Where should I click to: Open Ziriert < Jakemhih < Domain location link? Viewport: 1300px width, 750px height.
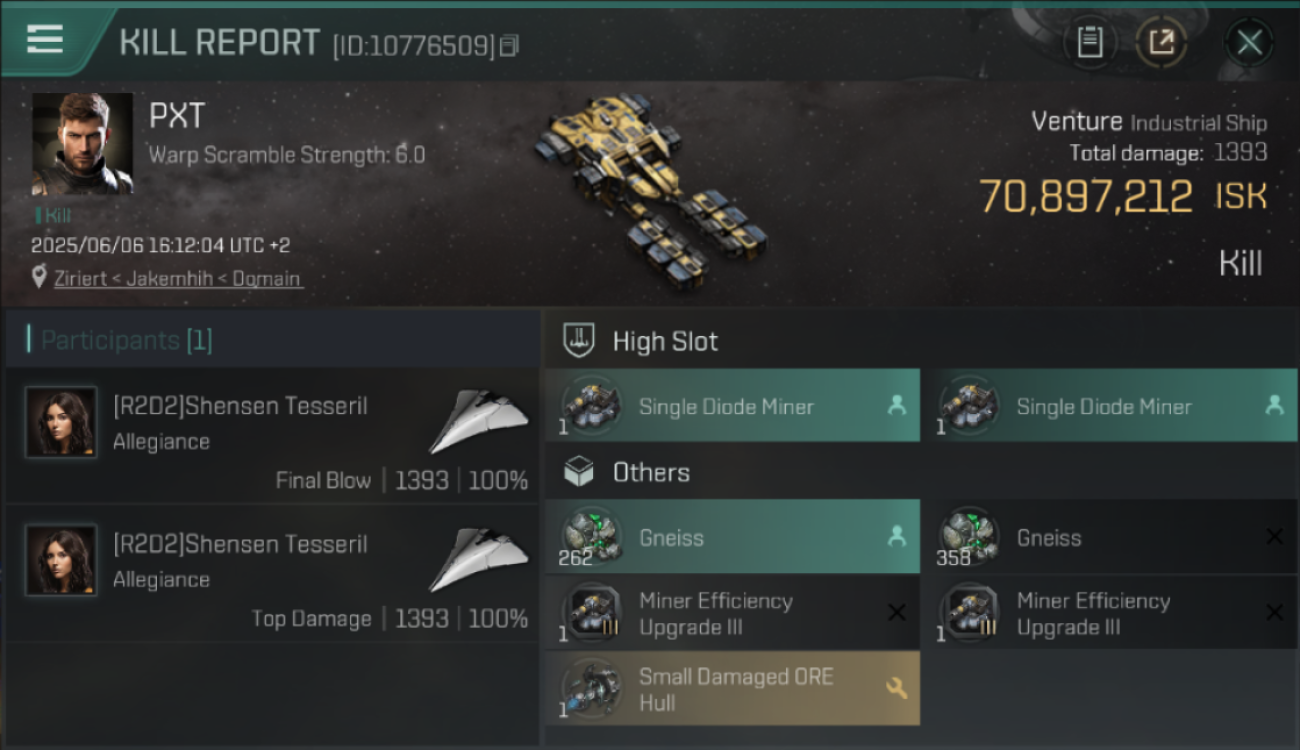pos(177,279)
